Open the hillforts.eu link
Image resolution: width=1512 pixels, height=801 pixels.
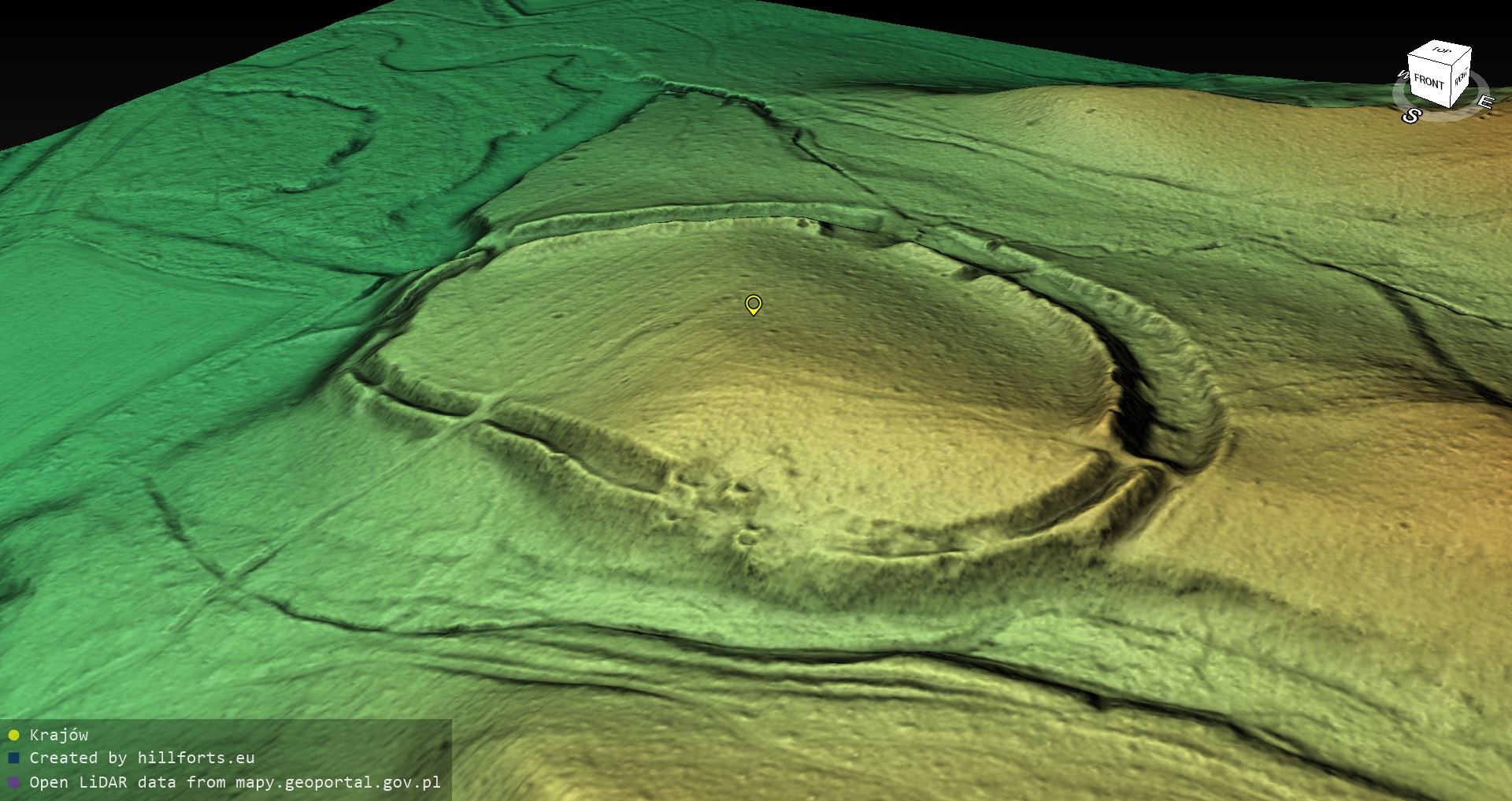(x=195, y=758)
